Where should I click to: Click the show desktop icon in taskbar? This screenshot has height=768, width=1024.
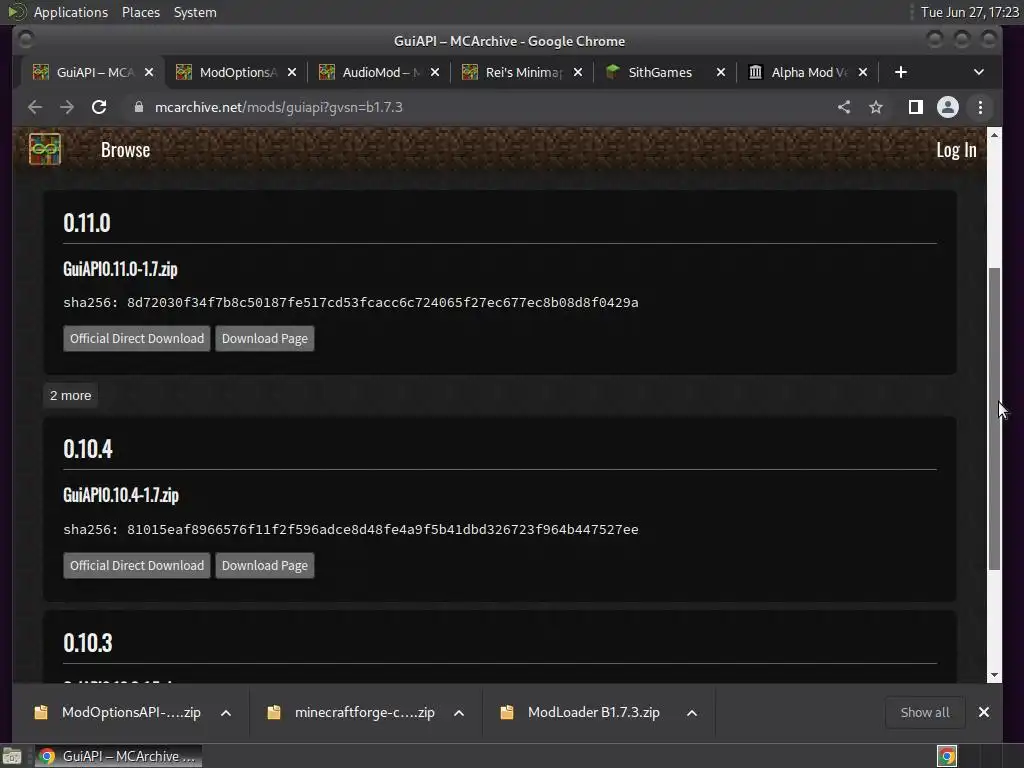tap(12, 756)
